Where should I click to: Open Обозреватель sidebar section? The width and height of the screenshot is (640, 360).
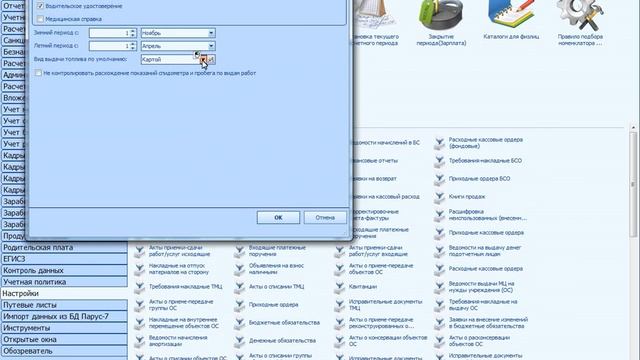64,351
